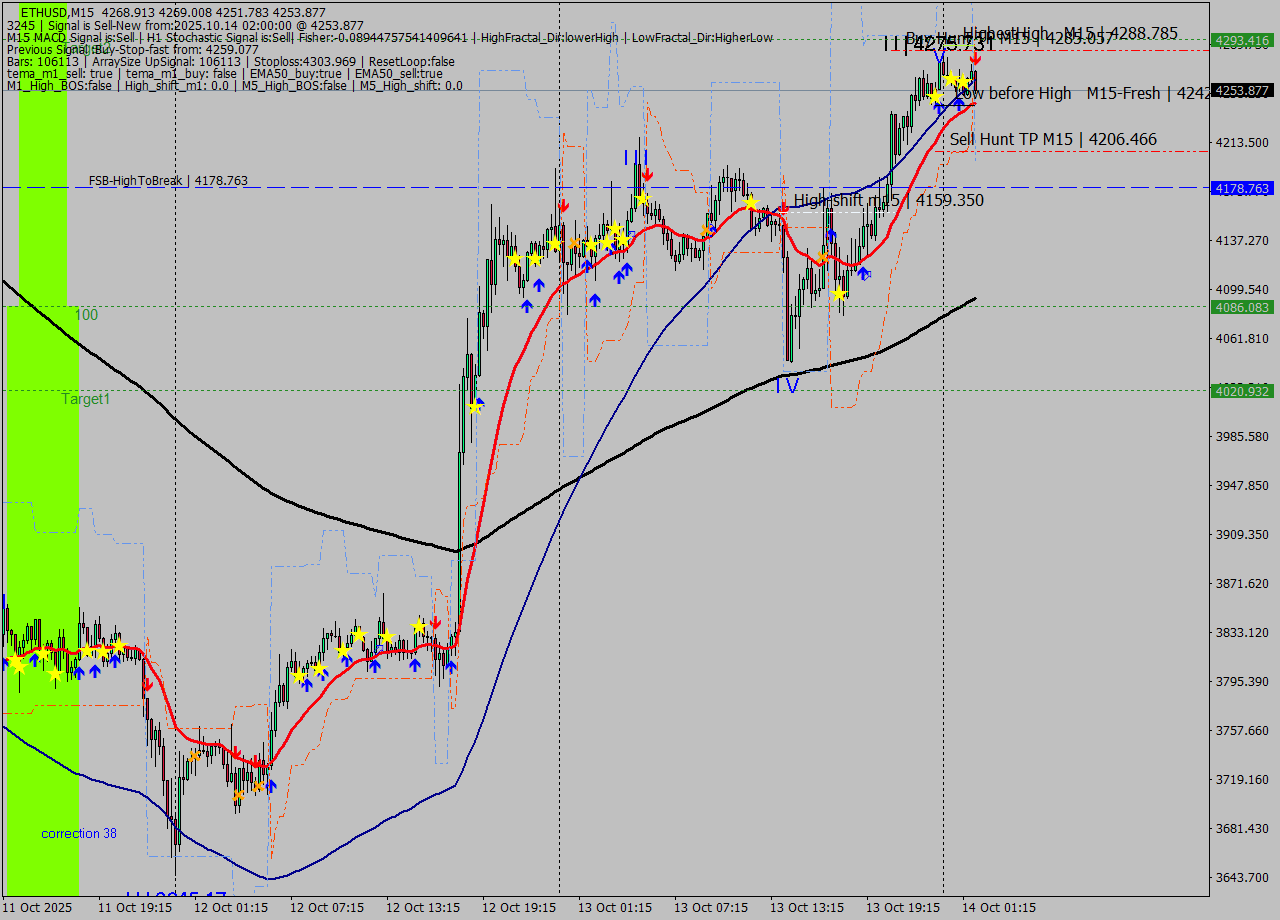The width and height of the screenshot is (1280, 920).
Task: Click the blue wave IV label
Action: point(787,386)
